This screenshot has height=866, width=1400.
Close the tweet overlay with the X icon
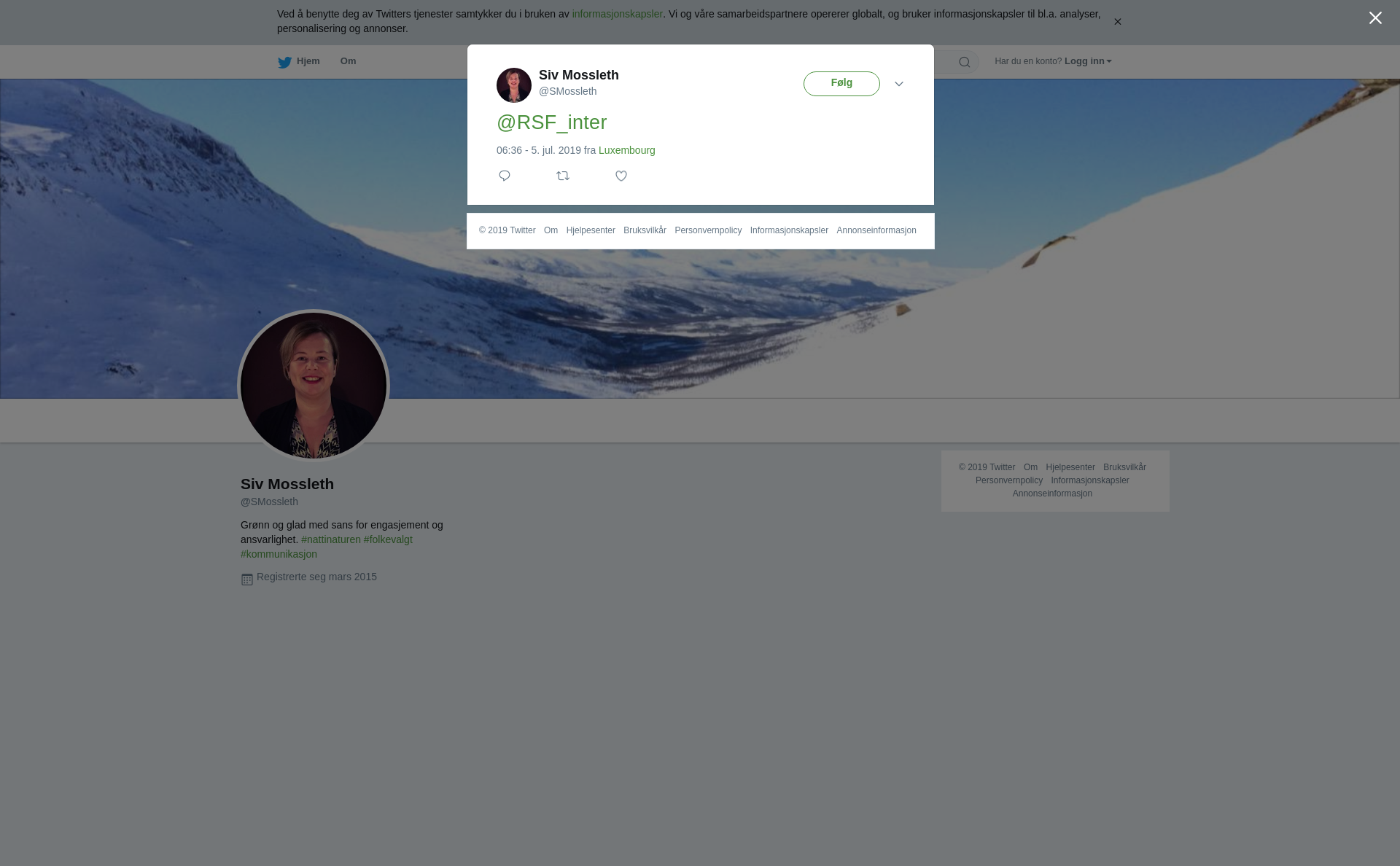(1375, 18)
